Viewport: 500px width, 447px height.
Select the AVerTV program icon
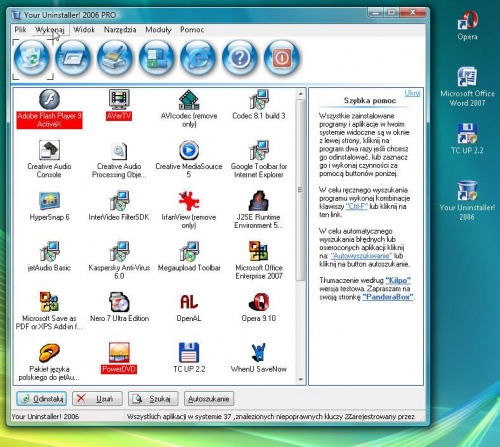coord(119,105)
